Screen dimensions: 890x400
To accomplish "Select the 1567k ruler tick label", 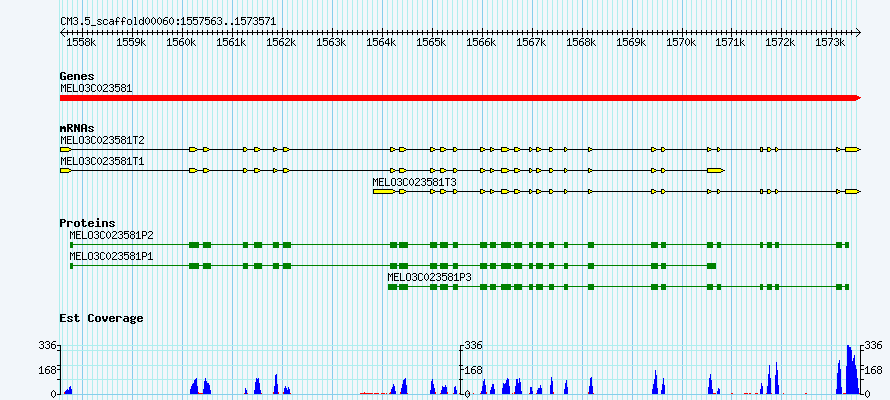I will pyautogui.click(x=532, y=43).
